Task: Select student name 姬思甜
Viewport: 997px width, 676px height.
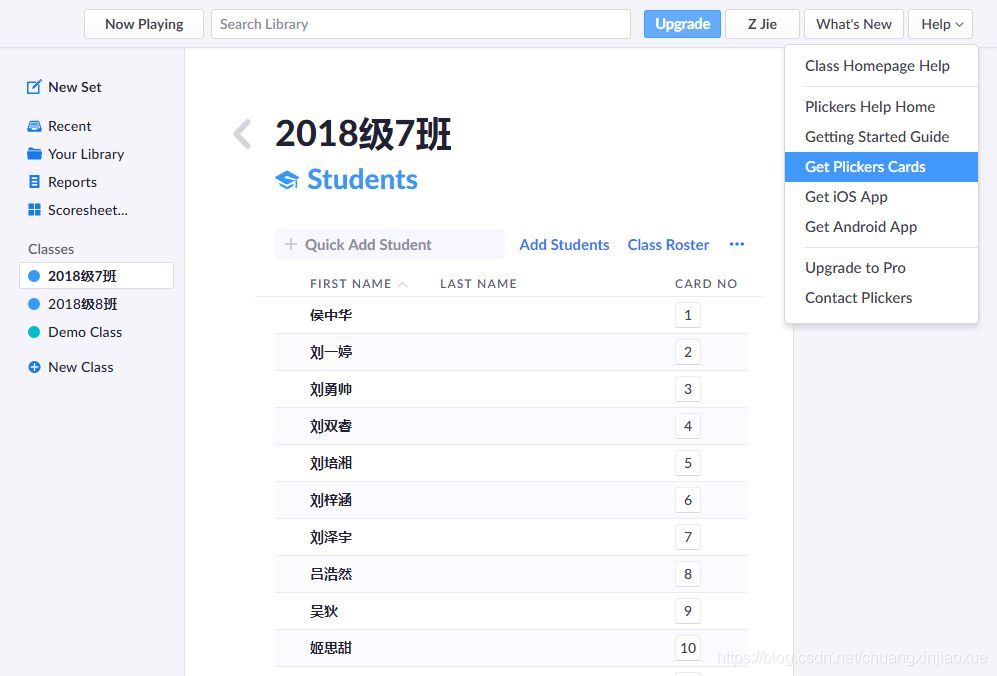Action: (331, 648)
